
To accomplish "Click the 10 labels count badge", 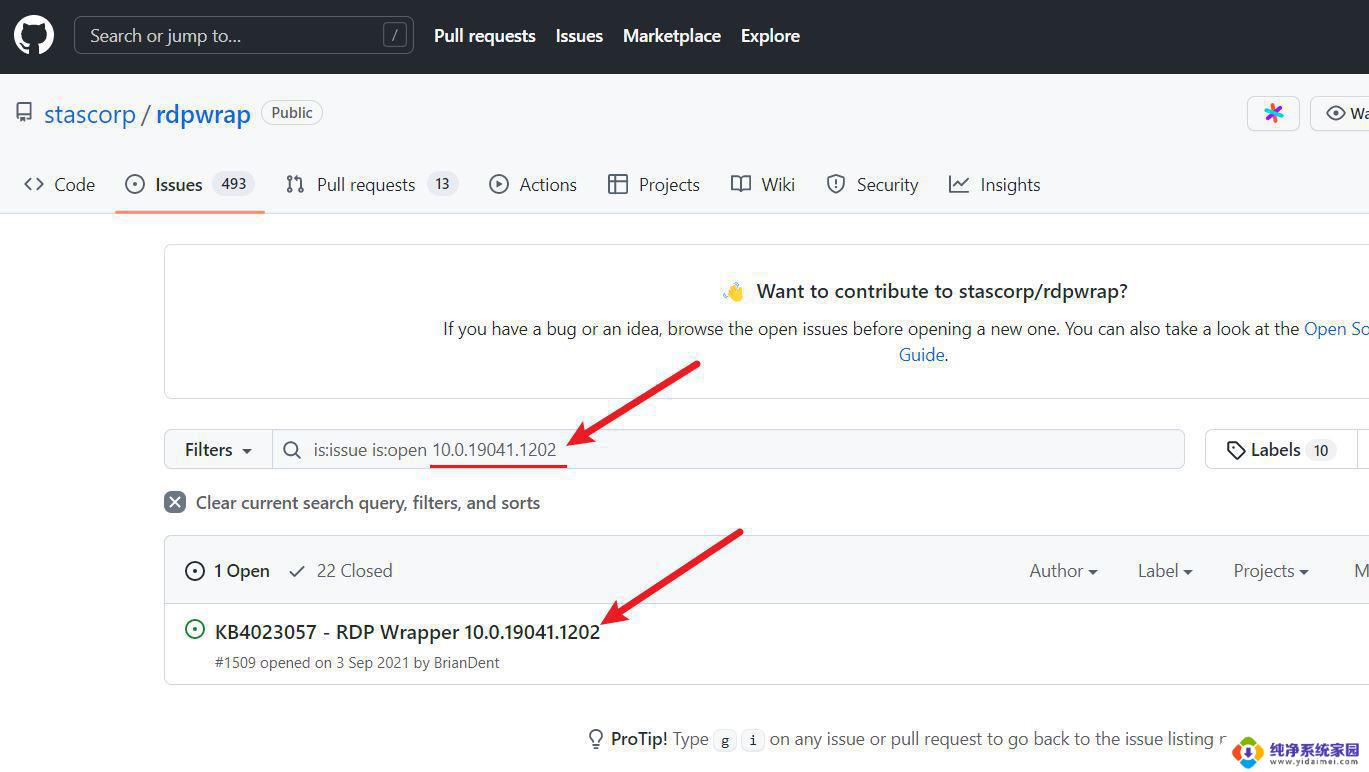I will [x=1321, y=450].
